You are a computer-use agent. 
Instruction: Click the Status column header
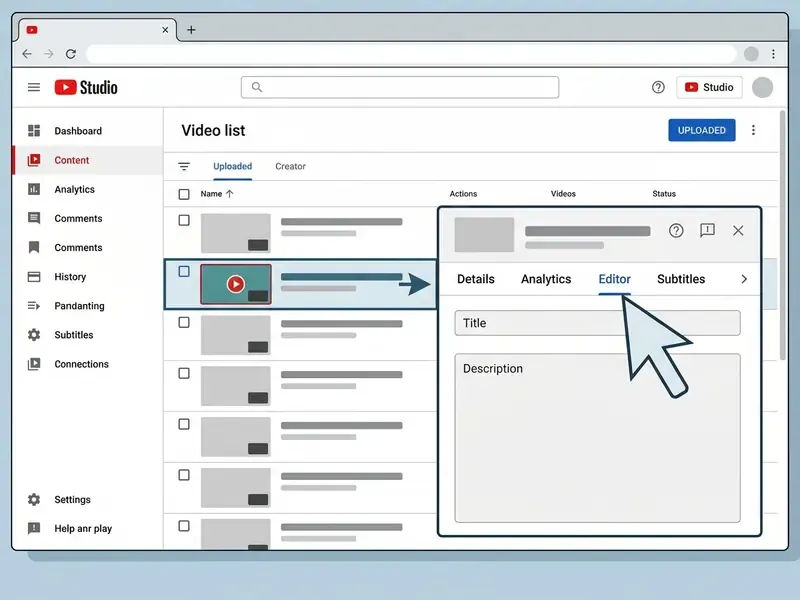point(664,194)
